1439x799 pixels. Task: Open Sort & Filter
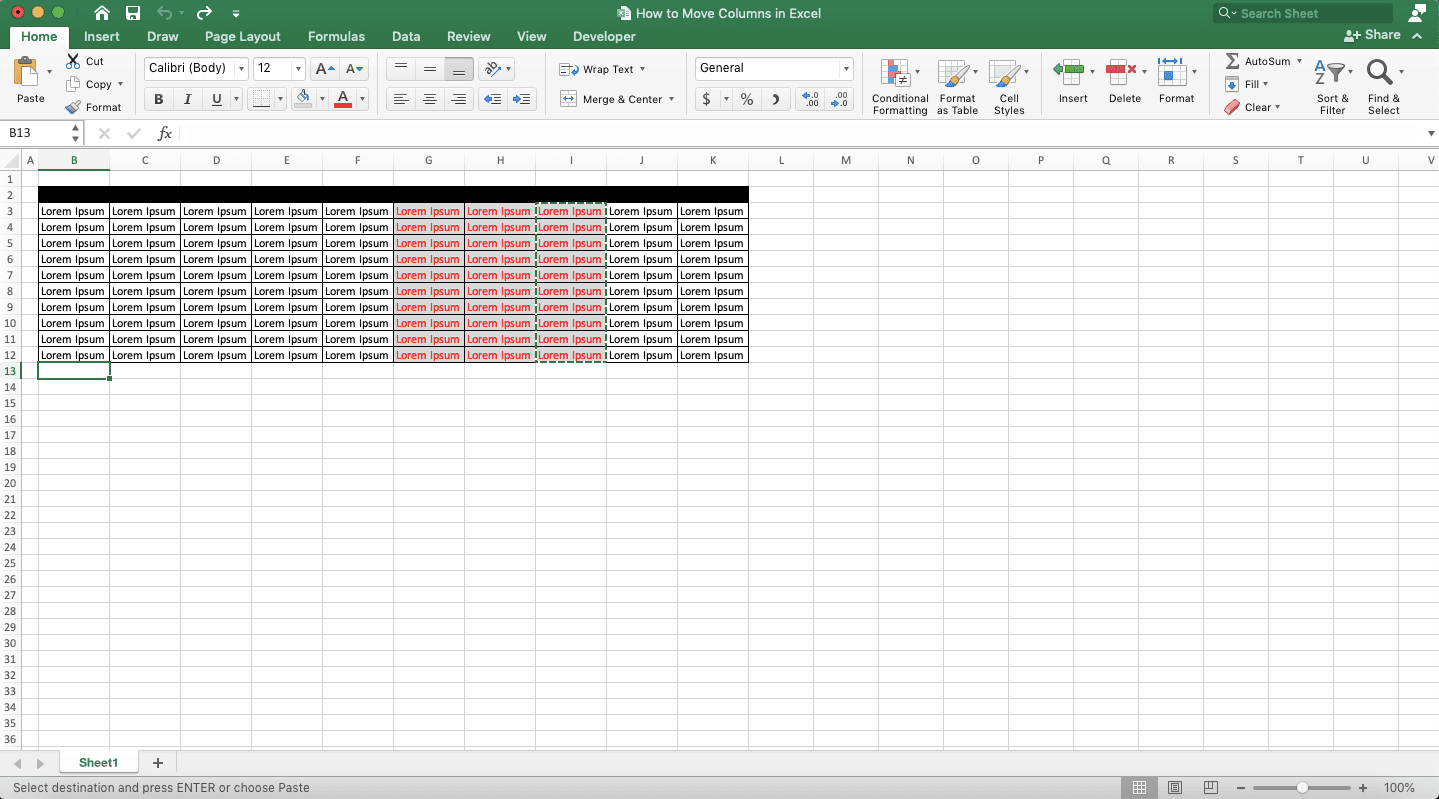point(1332,87)
